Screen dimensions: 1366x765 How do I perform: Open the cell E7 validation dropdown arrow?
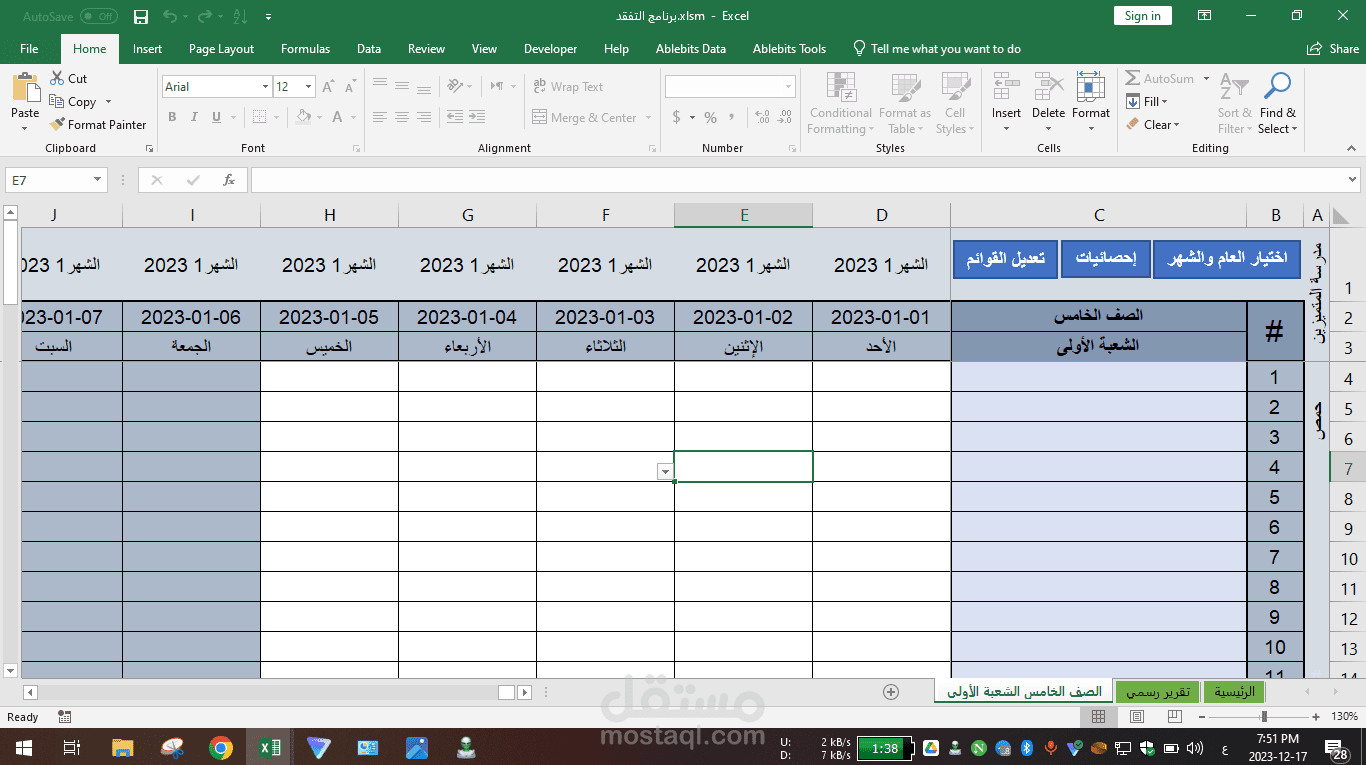pos(665,472)
